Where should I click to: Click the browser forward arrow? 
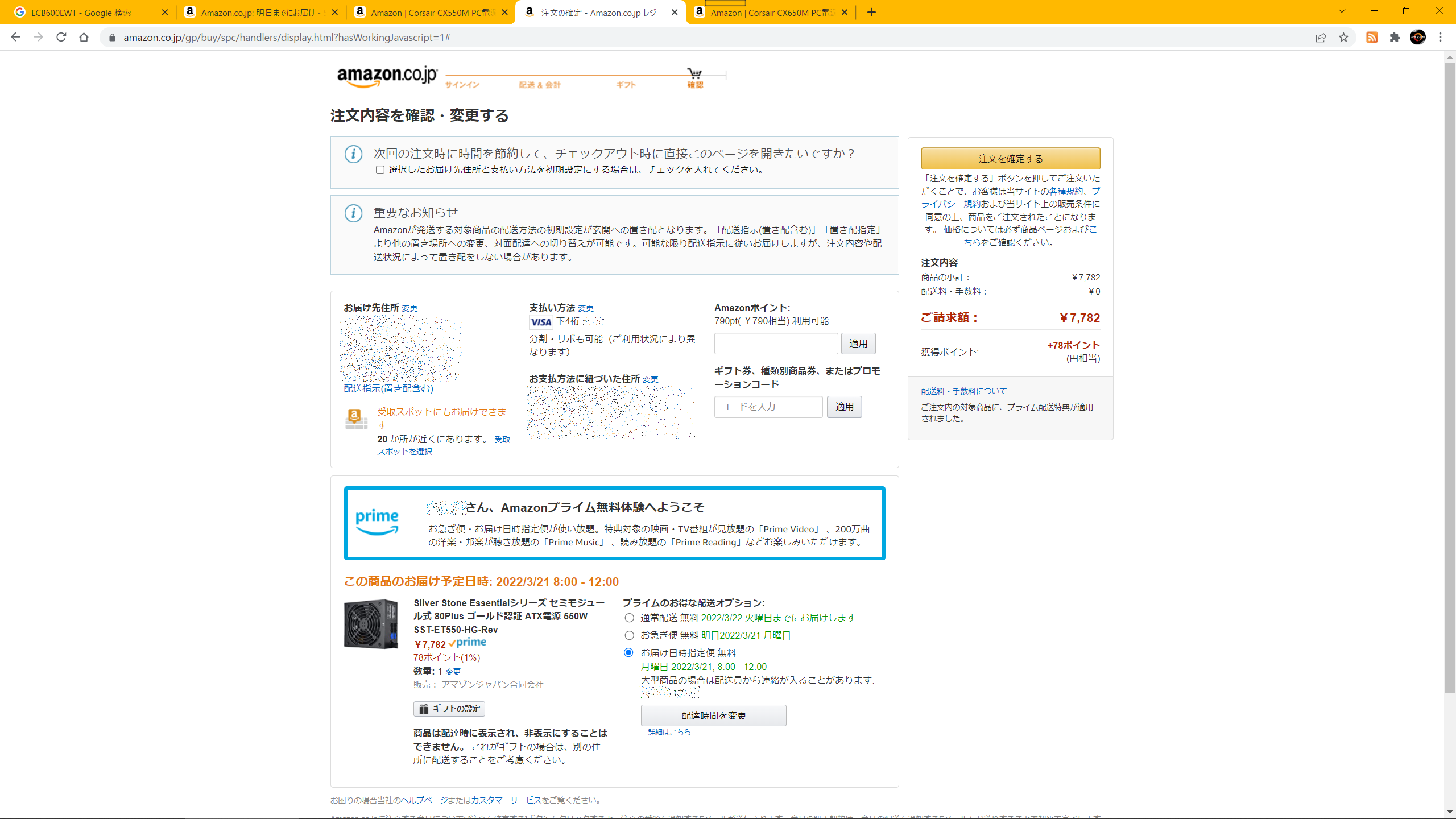click(38, 38)
